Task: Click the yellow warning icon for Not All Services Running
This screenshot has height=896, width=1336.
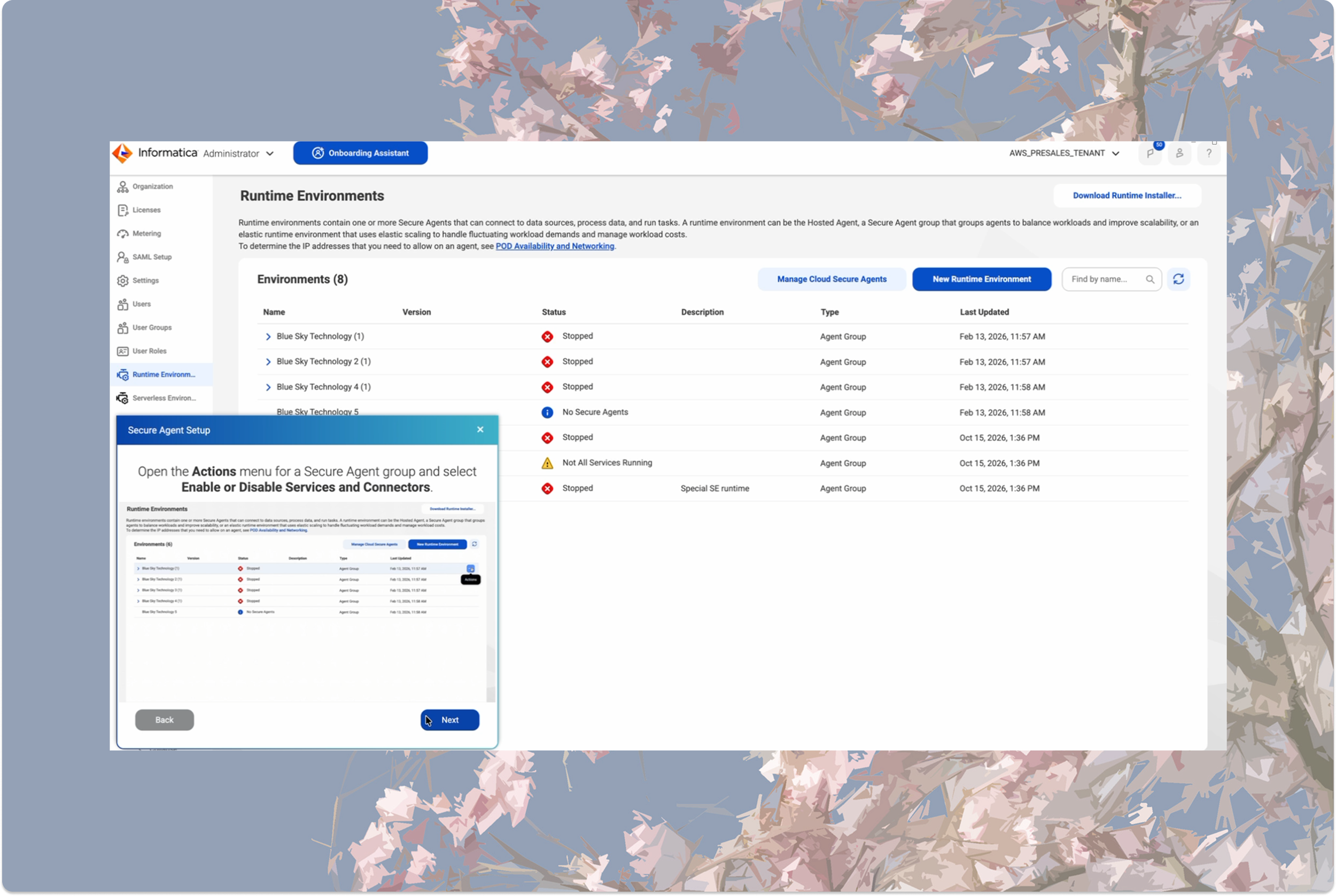Action: 547,463
